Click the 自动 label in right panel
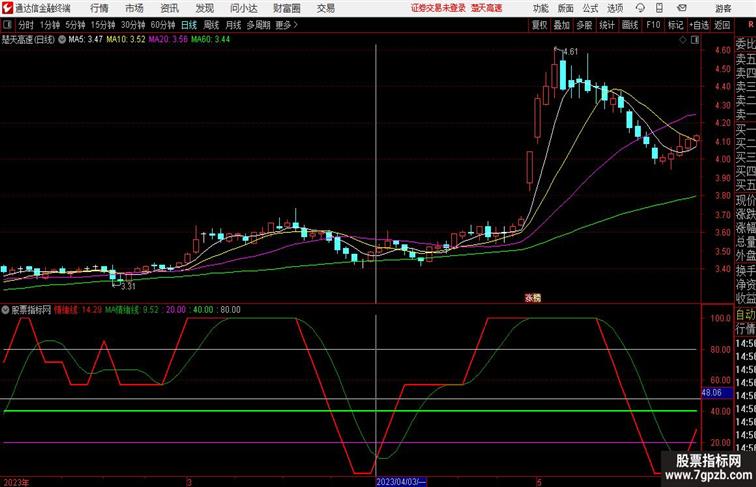The width and height of the screenshot is (756, 487). click(746, 315)
